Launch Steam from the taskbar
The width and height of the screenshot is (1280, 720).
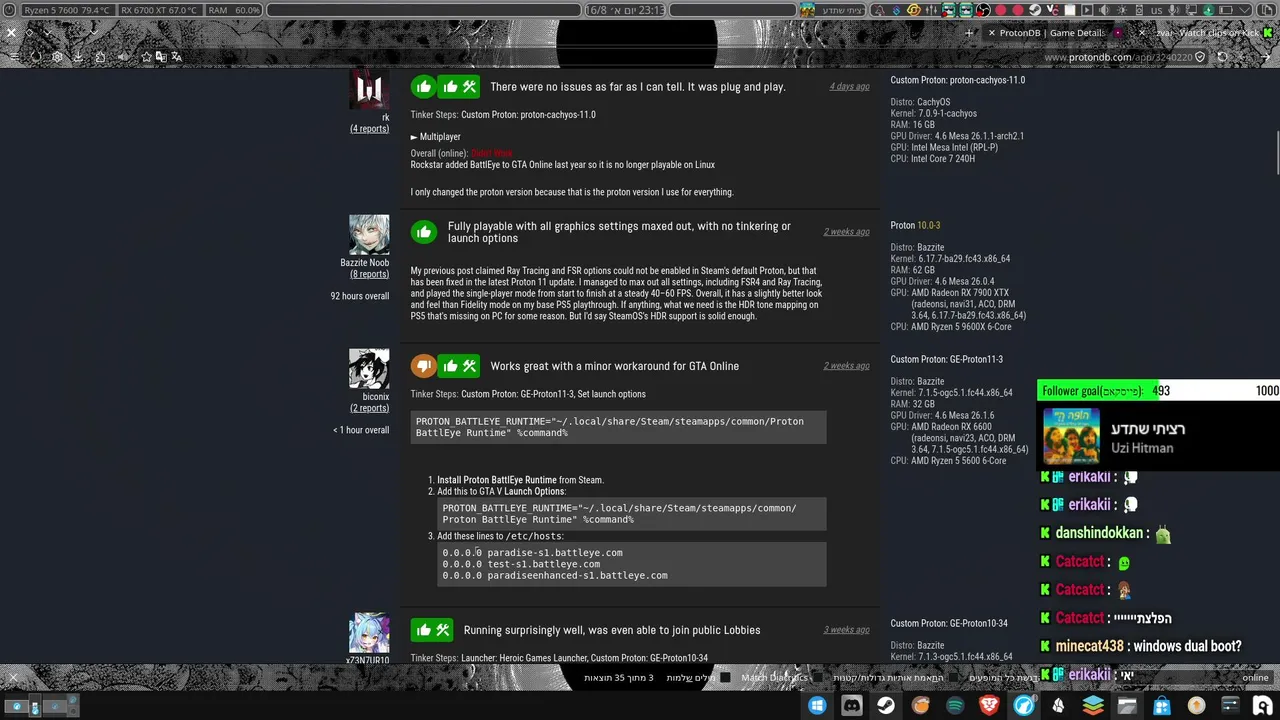(x=886, y=705)
